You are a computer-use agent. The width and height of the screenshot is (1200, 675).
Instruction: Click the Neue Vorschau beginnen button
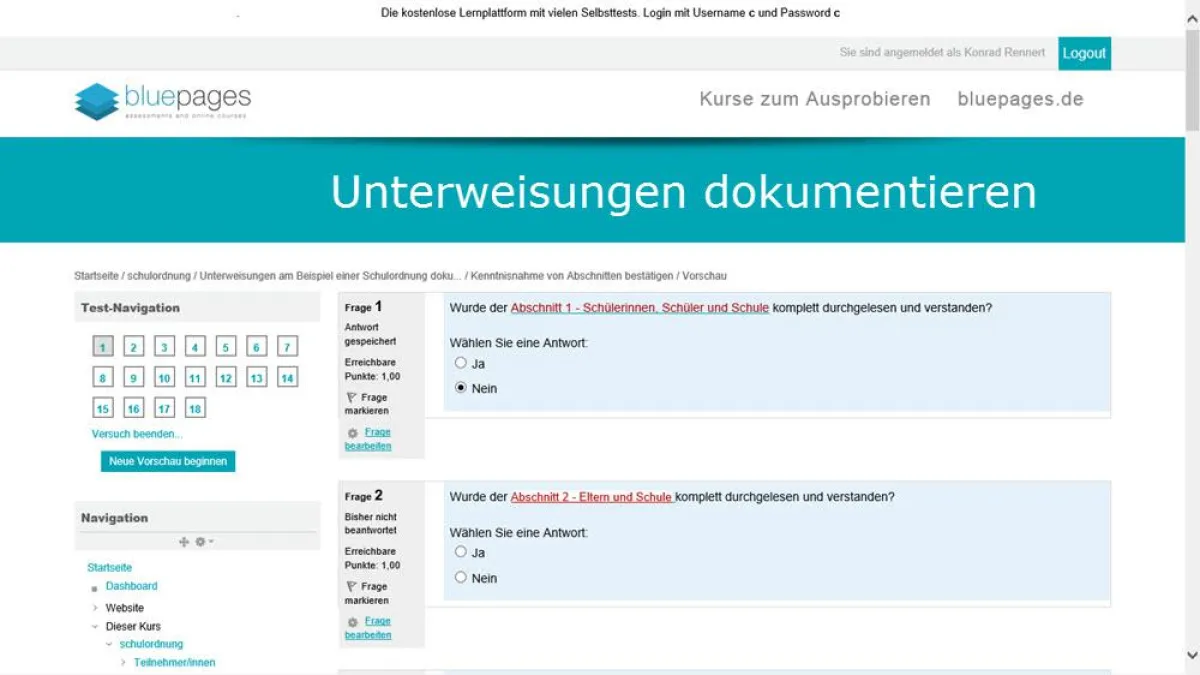point(167,461)
